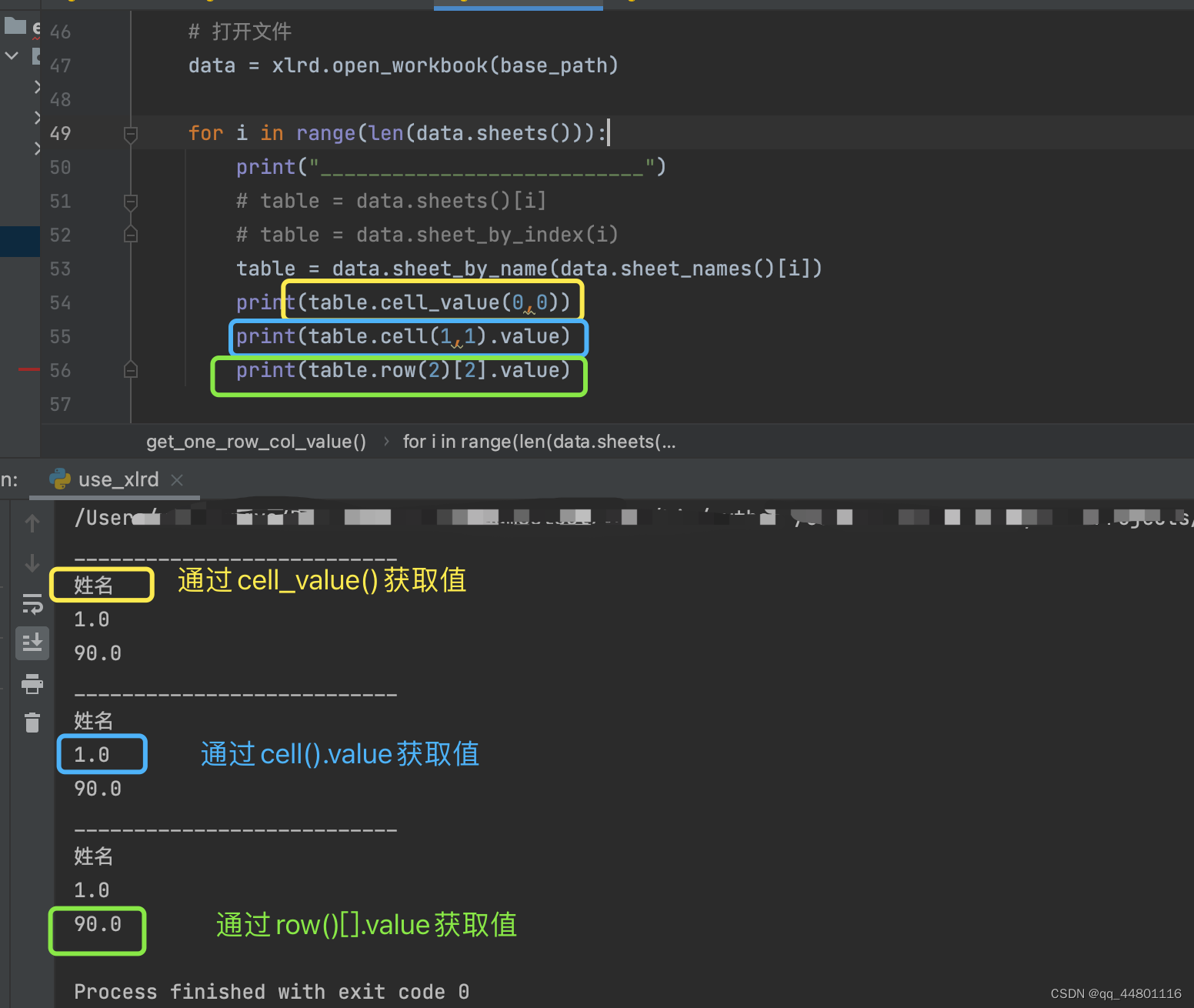Collapse the expanded project tree chevron
This screenshot has width=1194, height=1008.
click(12, 55)
